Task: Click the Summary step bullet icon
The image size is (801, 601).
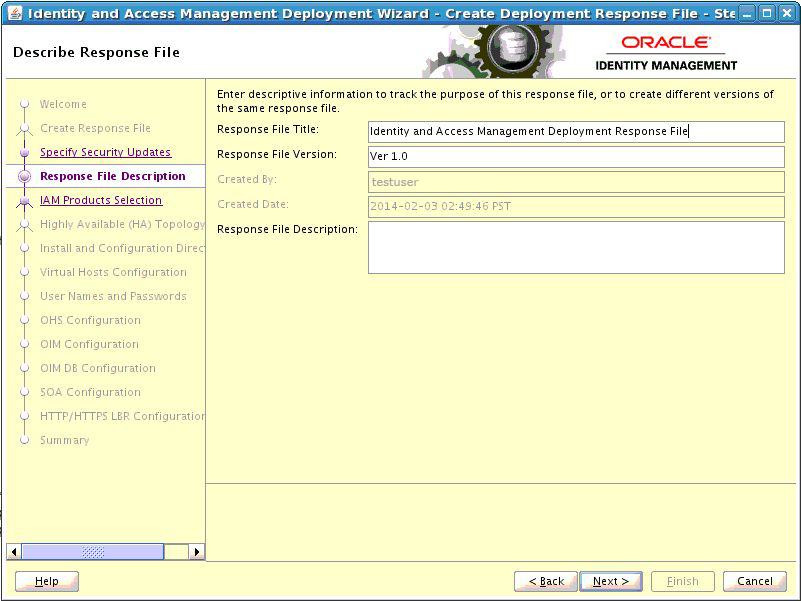Action: (24, 440)
